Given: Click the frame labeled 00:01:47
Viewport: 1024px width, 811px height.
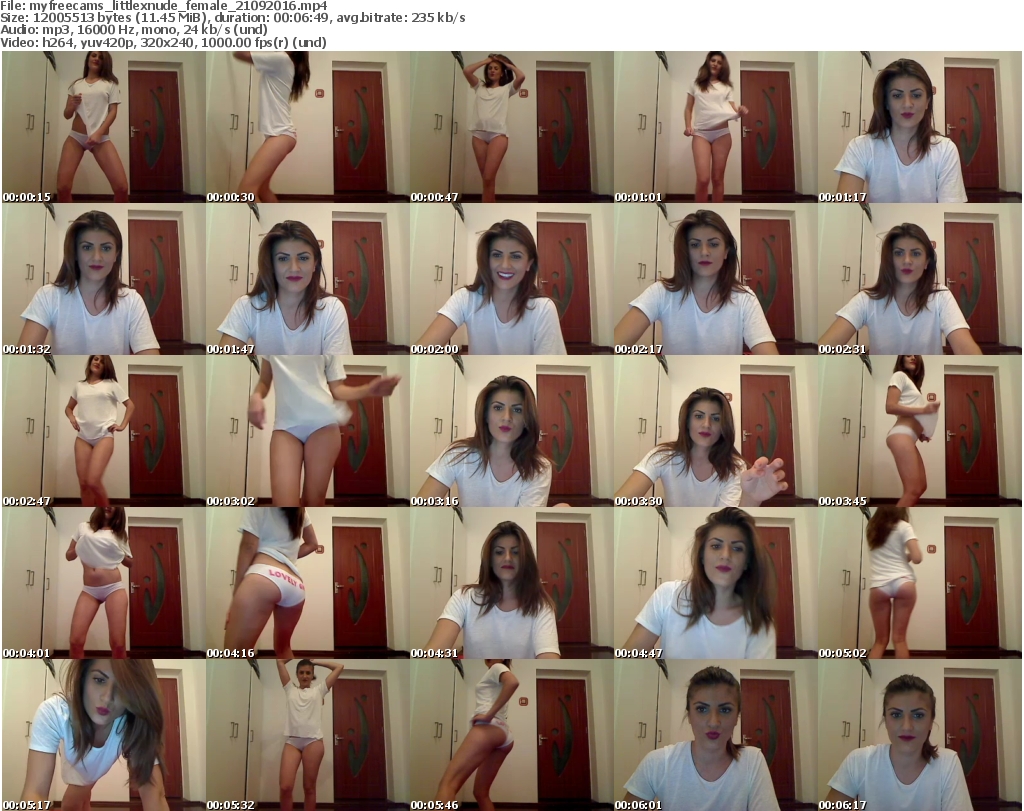Looking at the screenshot, I should [x=307, y=280].
